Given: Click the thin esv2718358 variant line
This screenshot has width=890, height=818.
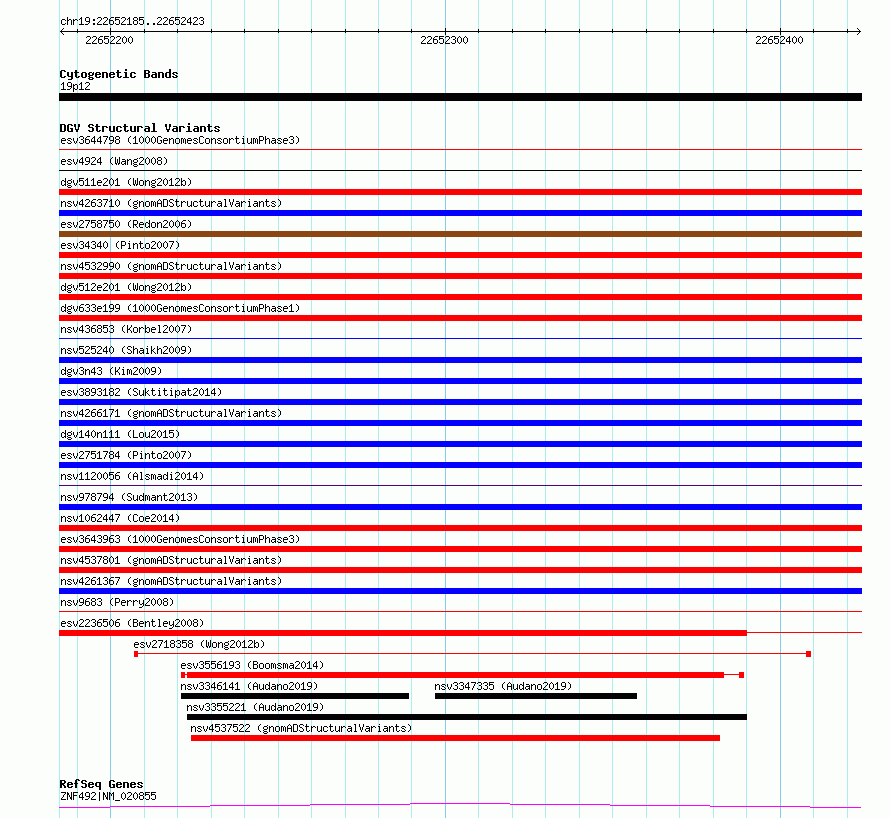Looking at the screenshot, I should (472, 654).
